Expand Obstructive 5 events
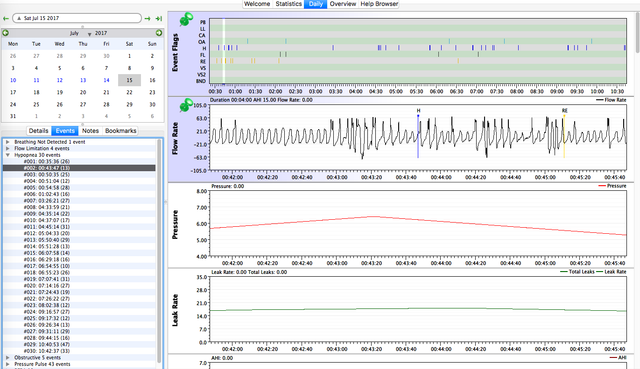 7,358
